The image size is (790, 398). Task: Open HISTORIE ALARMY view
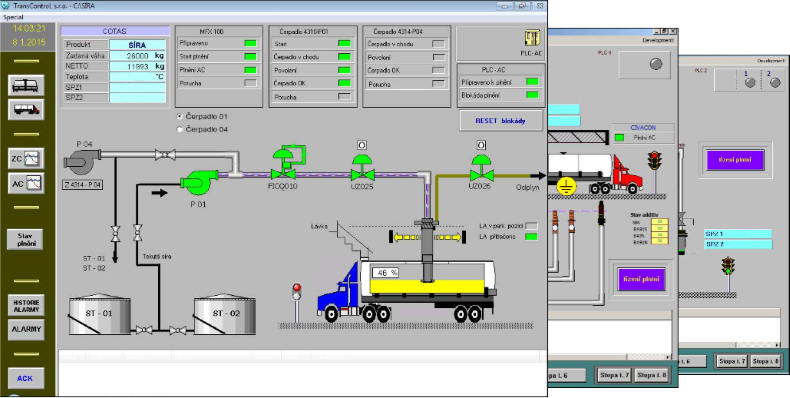(26, 306)
